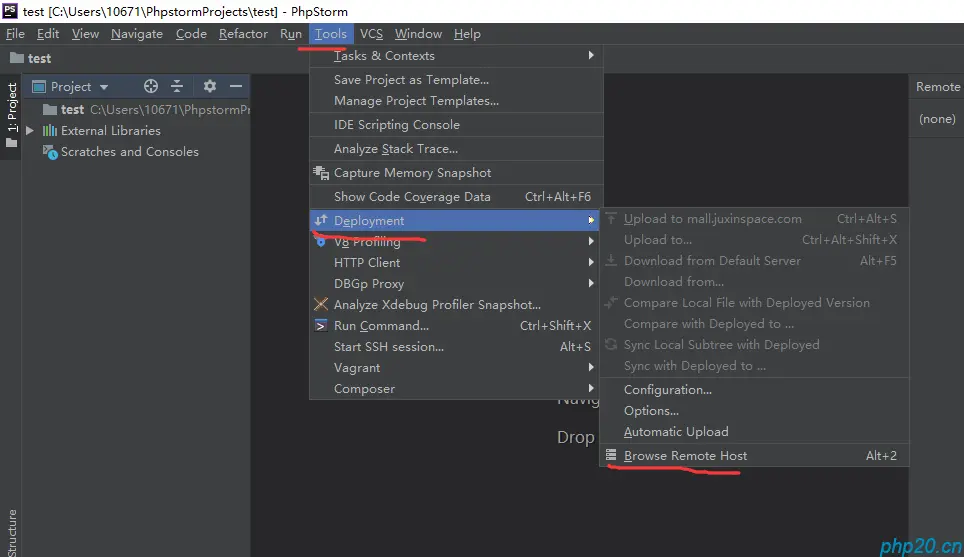Image resolution: width=964 pixels, height=557 pixels.
Task: Open the Refactor menu
Action: (x=243, y=34)
